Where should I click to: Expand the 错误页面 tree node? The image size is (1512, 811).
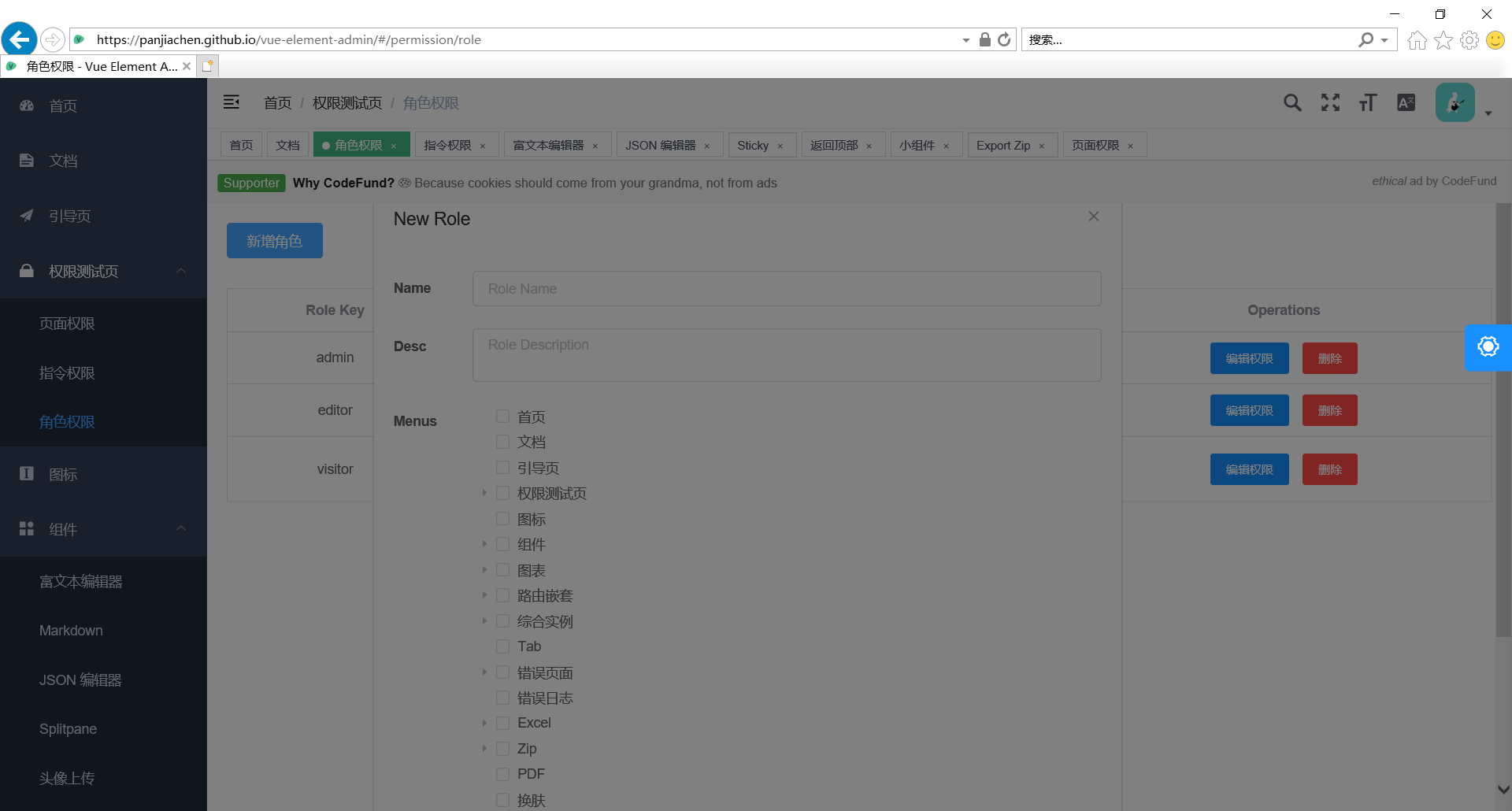pos(484,672)
